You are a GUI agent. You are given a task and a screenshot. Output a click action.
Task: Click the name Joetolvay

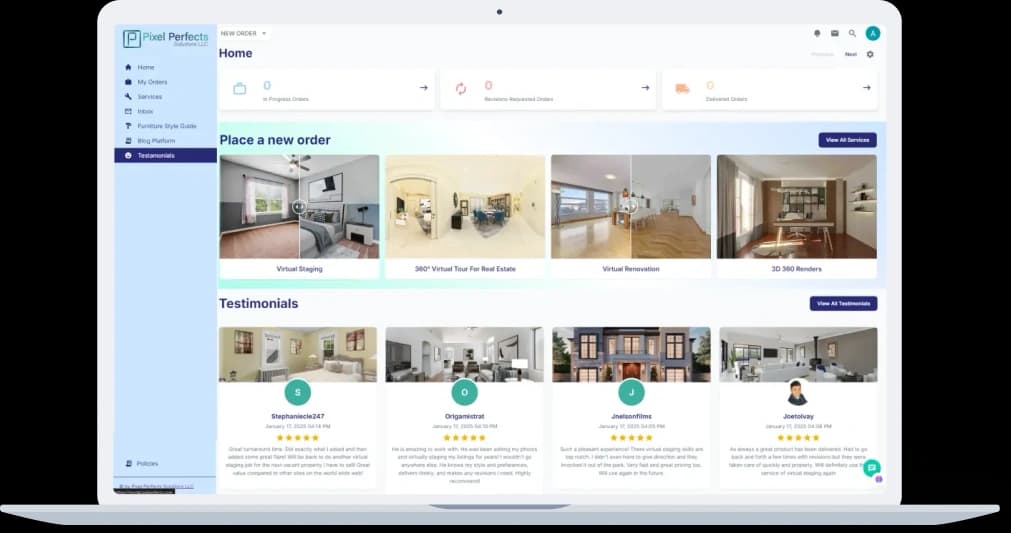798,416
